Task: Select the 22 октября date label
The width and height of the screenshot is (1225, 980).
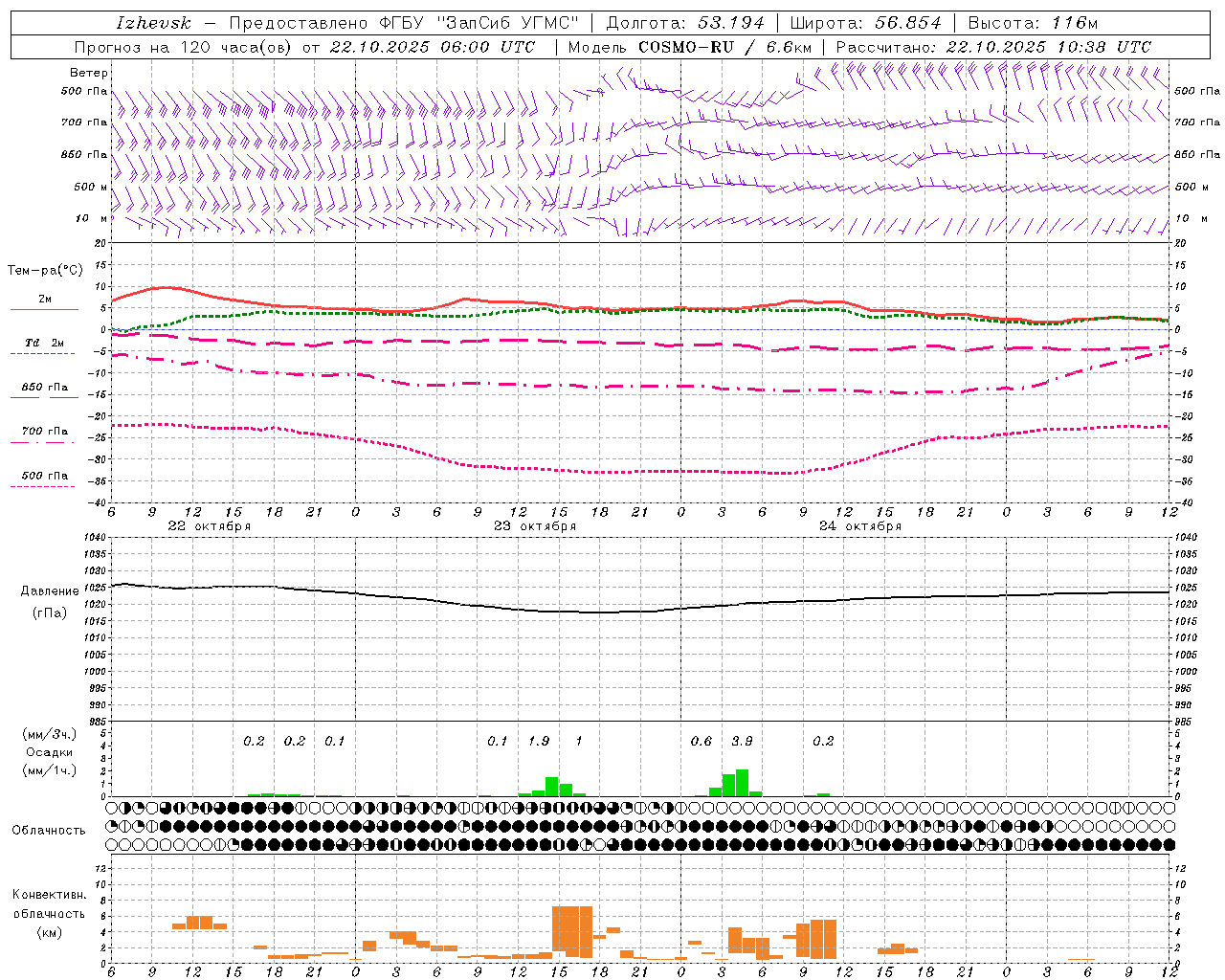Action: tap(210, 526)
